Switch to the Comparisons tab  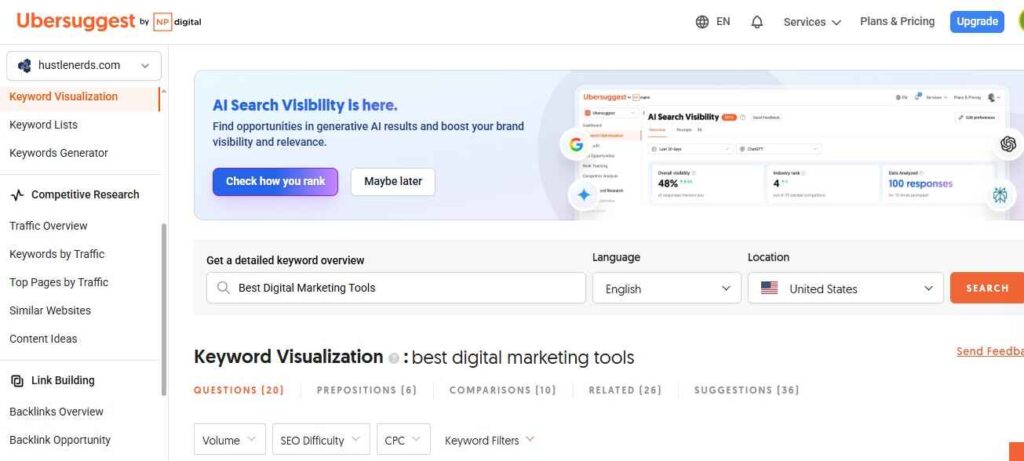pyautogui.click(x=502, y=390)
